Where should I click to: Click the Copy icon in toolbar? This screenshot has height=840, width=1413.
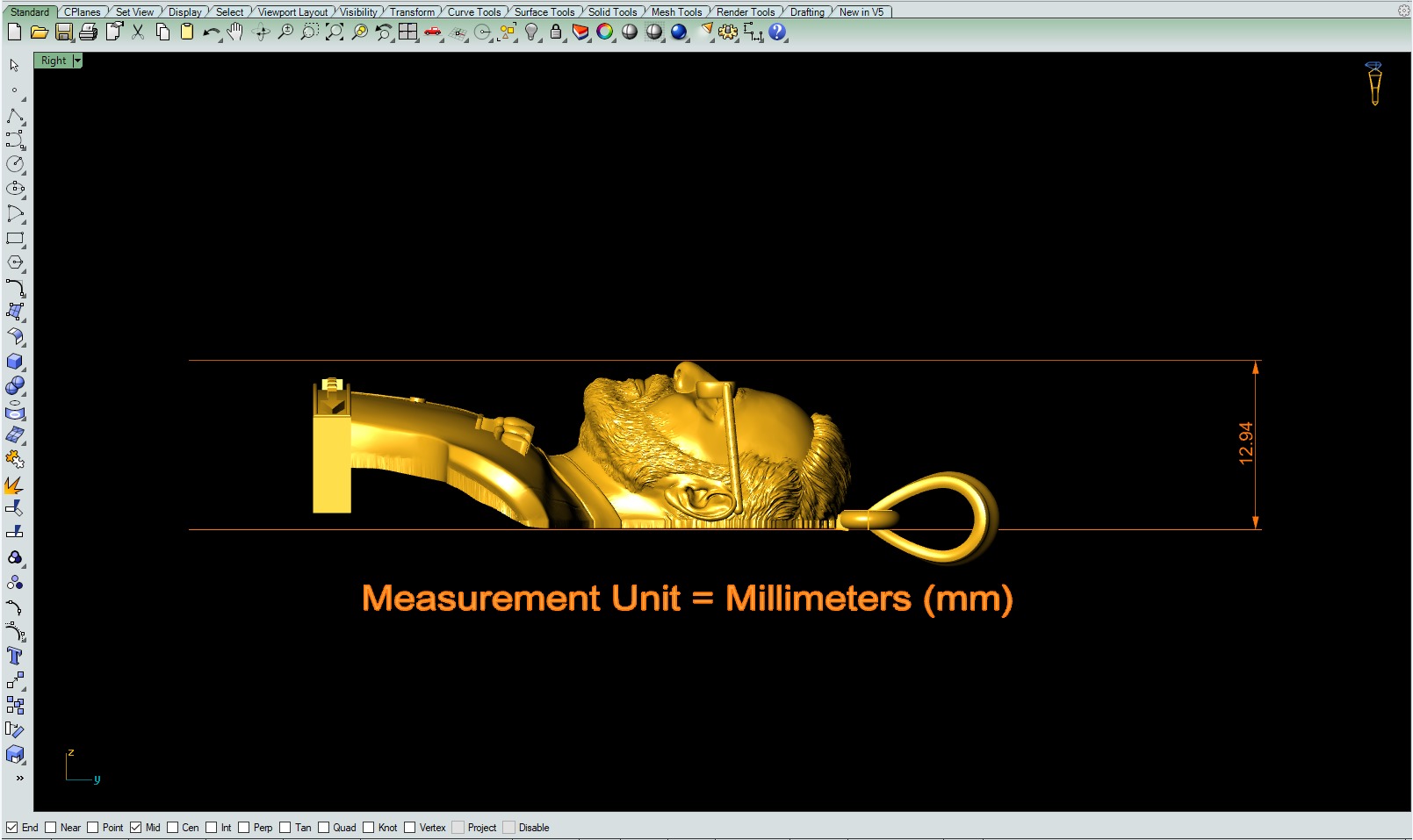162,32
